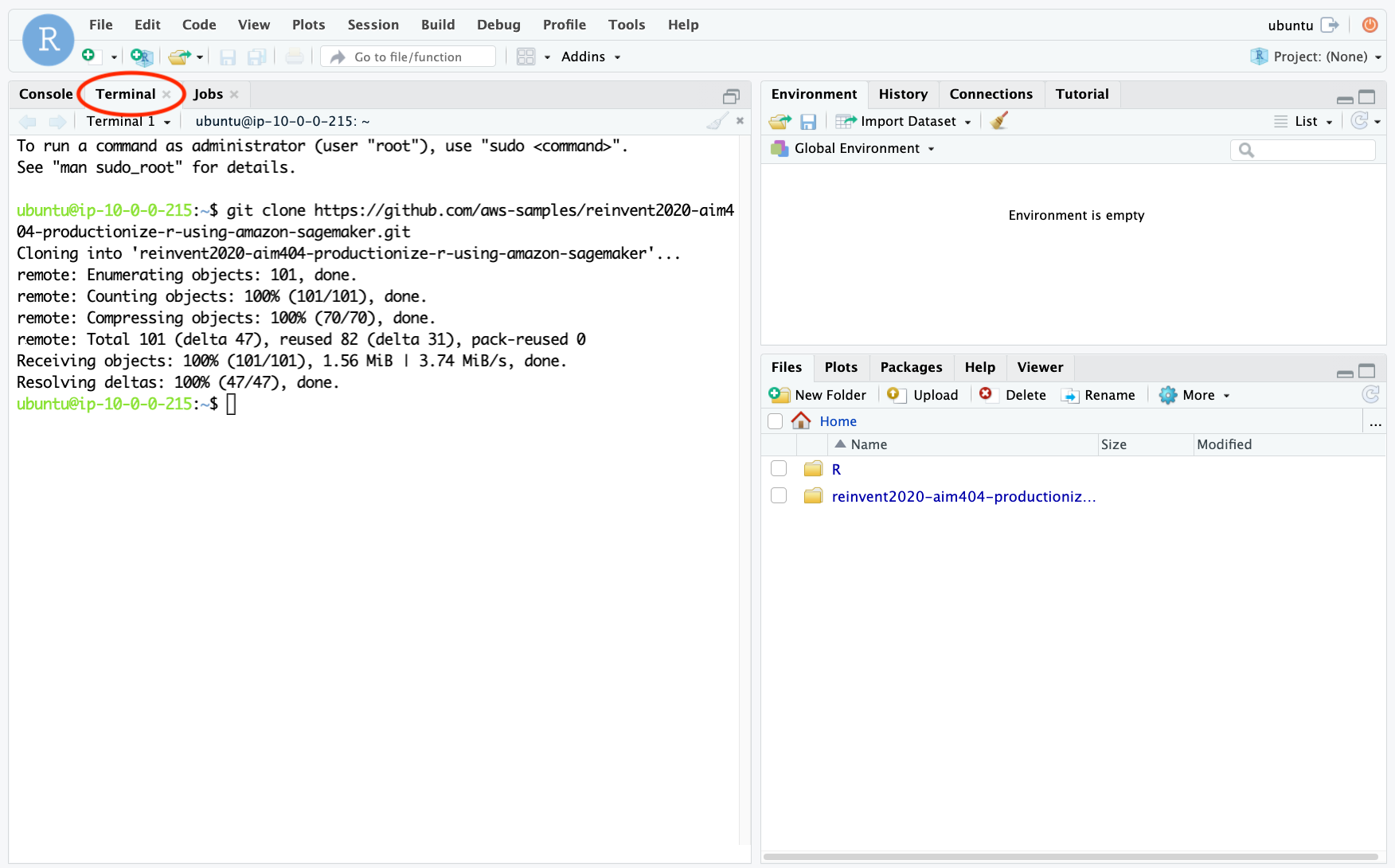Screen dimensions: 1395x868
Task: Click the go to directory ellipsis button
Action: click(x=1375, y=423)
